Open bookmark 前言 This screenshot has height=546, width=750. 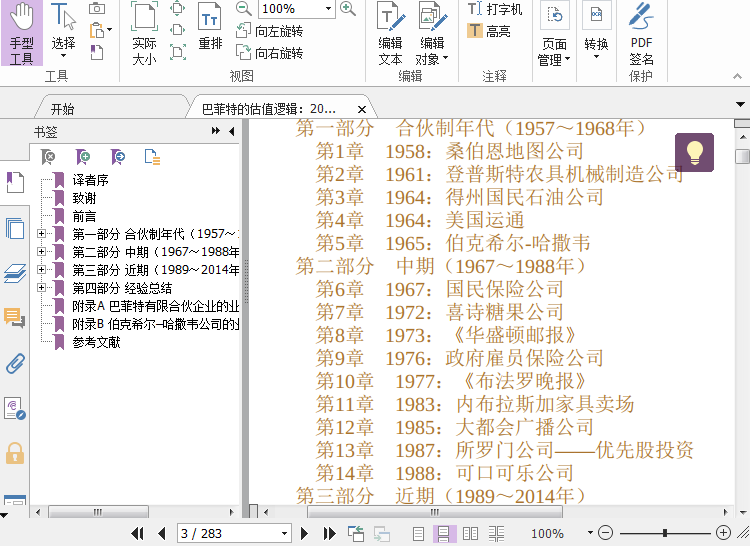(84, 216)
